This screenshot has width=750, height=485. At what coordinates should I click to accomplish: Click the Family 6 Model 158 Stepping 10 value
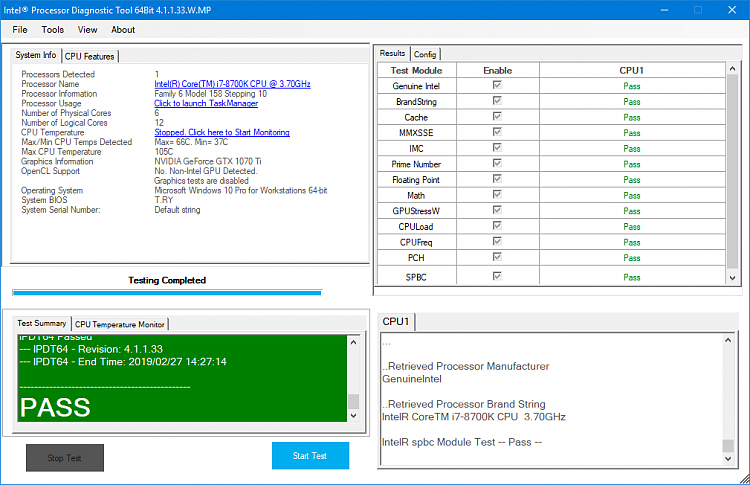click(x=210, y=94)
